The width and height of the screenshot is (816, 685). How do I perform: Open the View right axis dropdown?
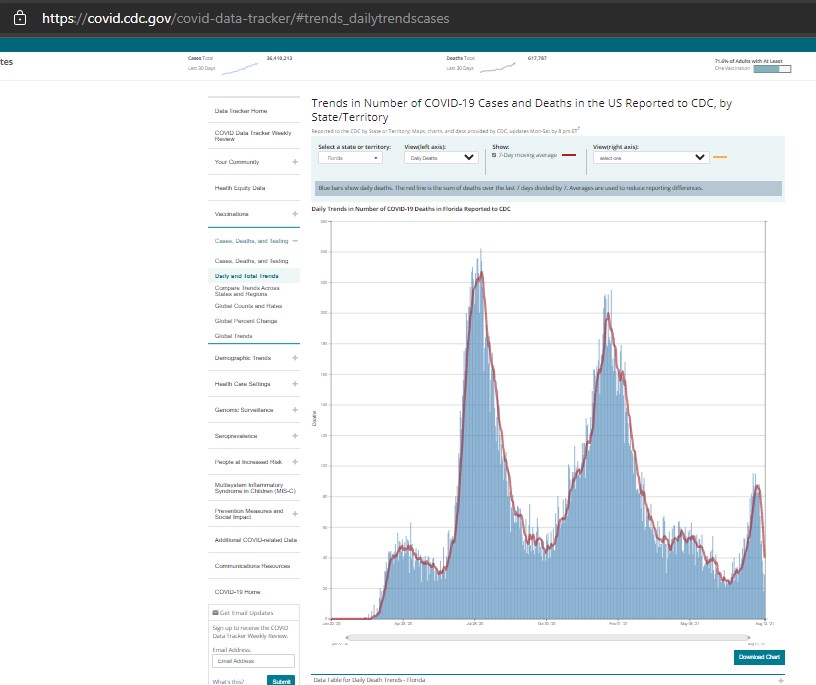(649, 157)
